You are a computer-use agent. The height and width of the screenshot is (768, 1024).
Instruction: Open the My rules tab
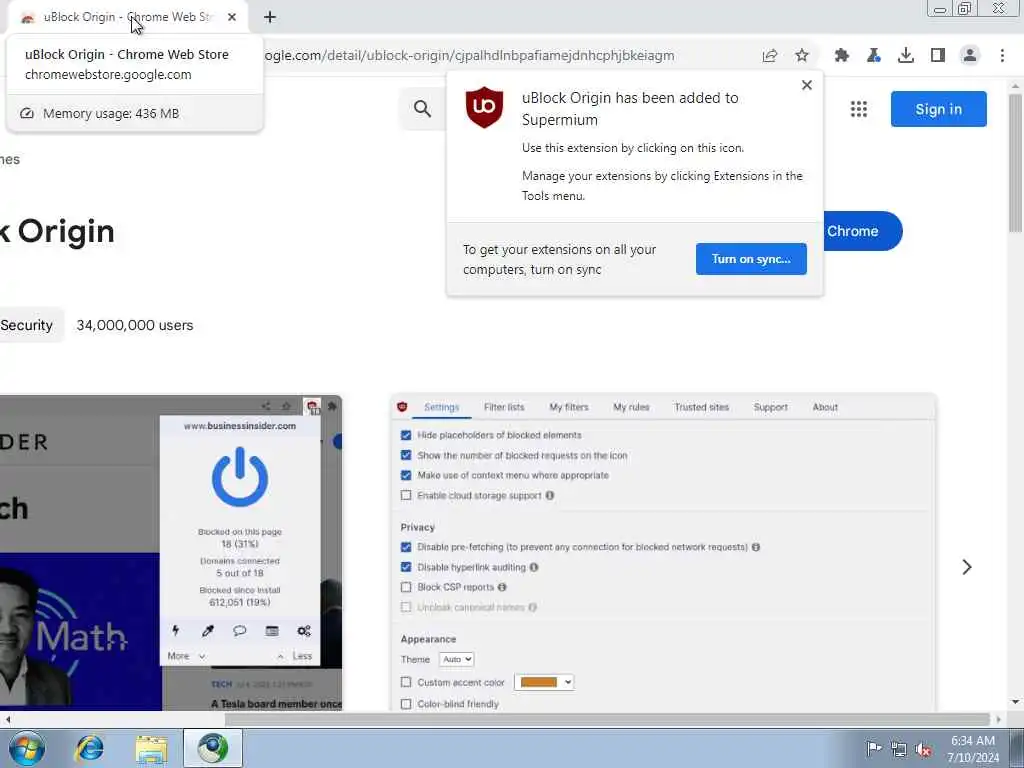[631, 407]
